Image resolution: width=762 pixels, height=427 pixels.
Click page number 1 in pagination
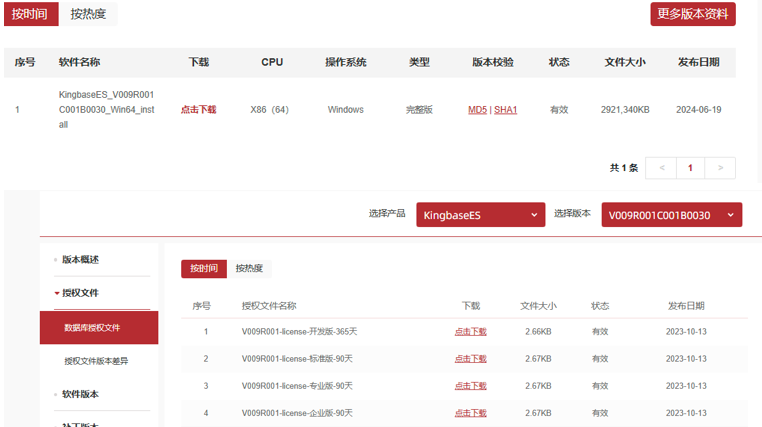click(690, 168)
